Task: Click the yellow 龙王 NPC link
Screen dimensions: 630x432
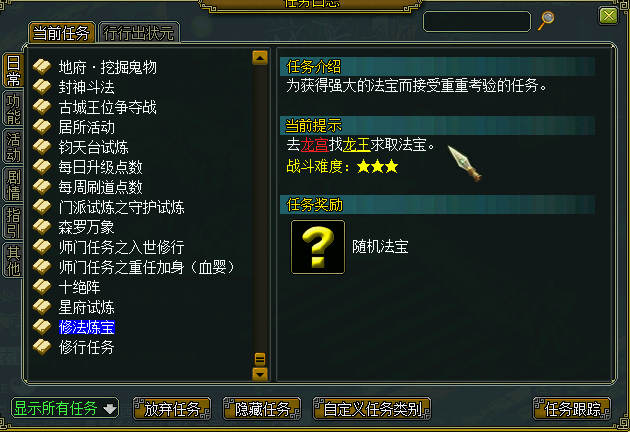Action: point(356,145)
